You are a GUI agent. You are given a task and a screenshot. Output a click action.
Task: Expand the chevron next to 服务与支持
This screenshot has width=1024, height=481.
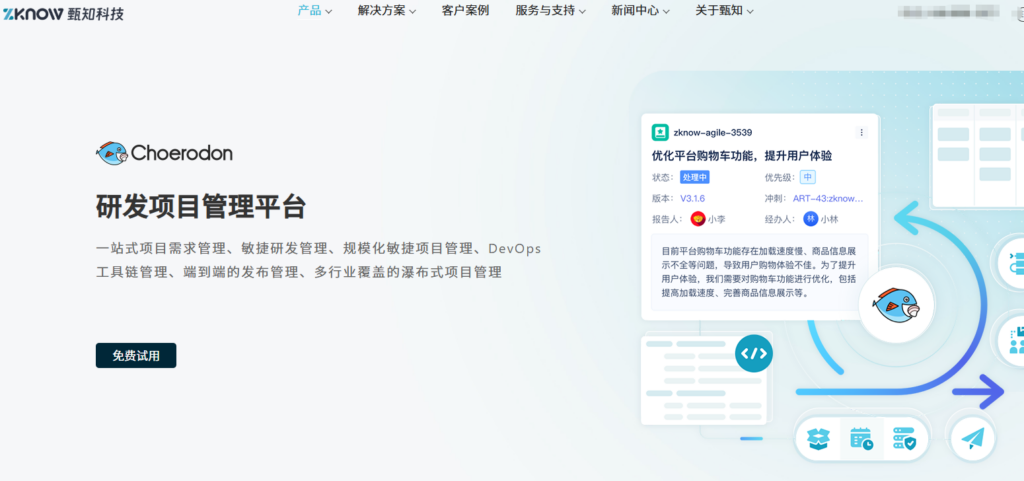582,11
